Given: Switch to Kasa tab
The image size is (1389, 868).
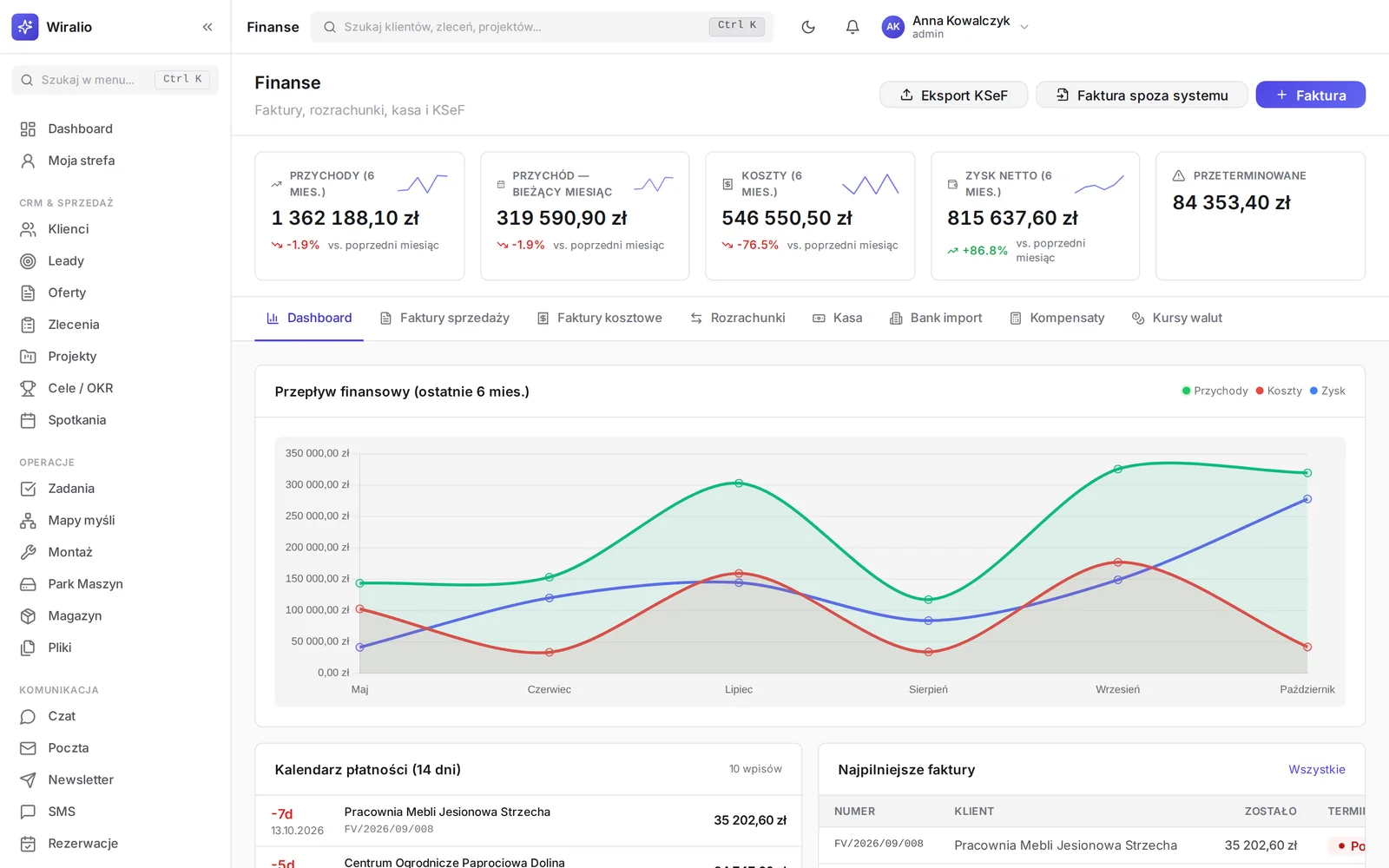Looking at the screenshot, I should tap(838, 319).
